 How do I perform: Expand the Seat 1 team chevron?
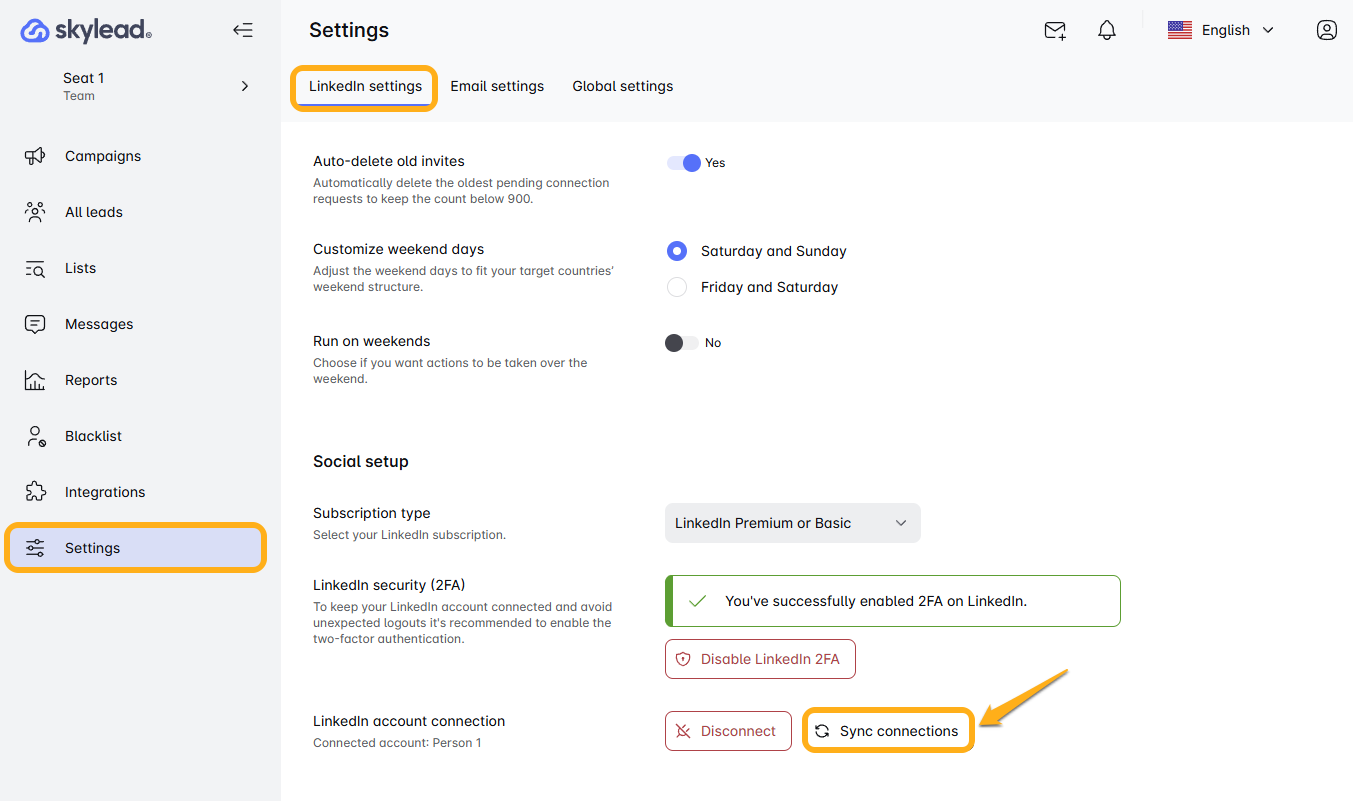(x=245, y=86)
